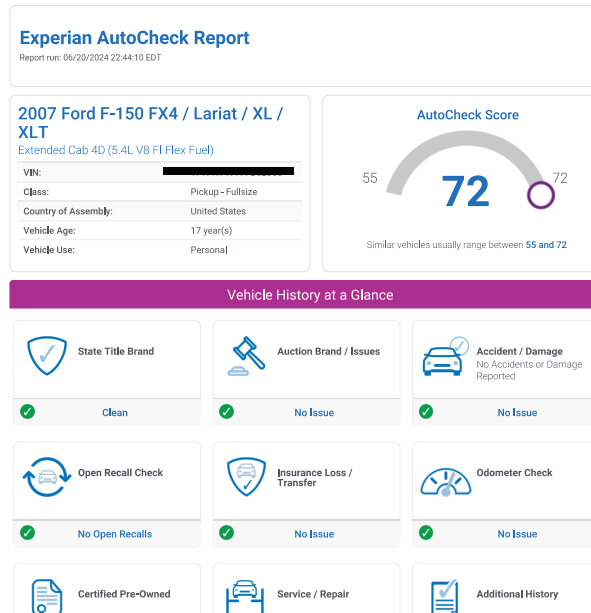Open No Issue link under Insurance Loss
This screenshot has height=613, width=591.
[x=314, y=534]
